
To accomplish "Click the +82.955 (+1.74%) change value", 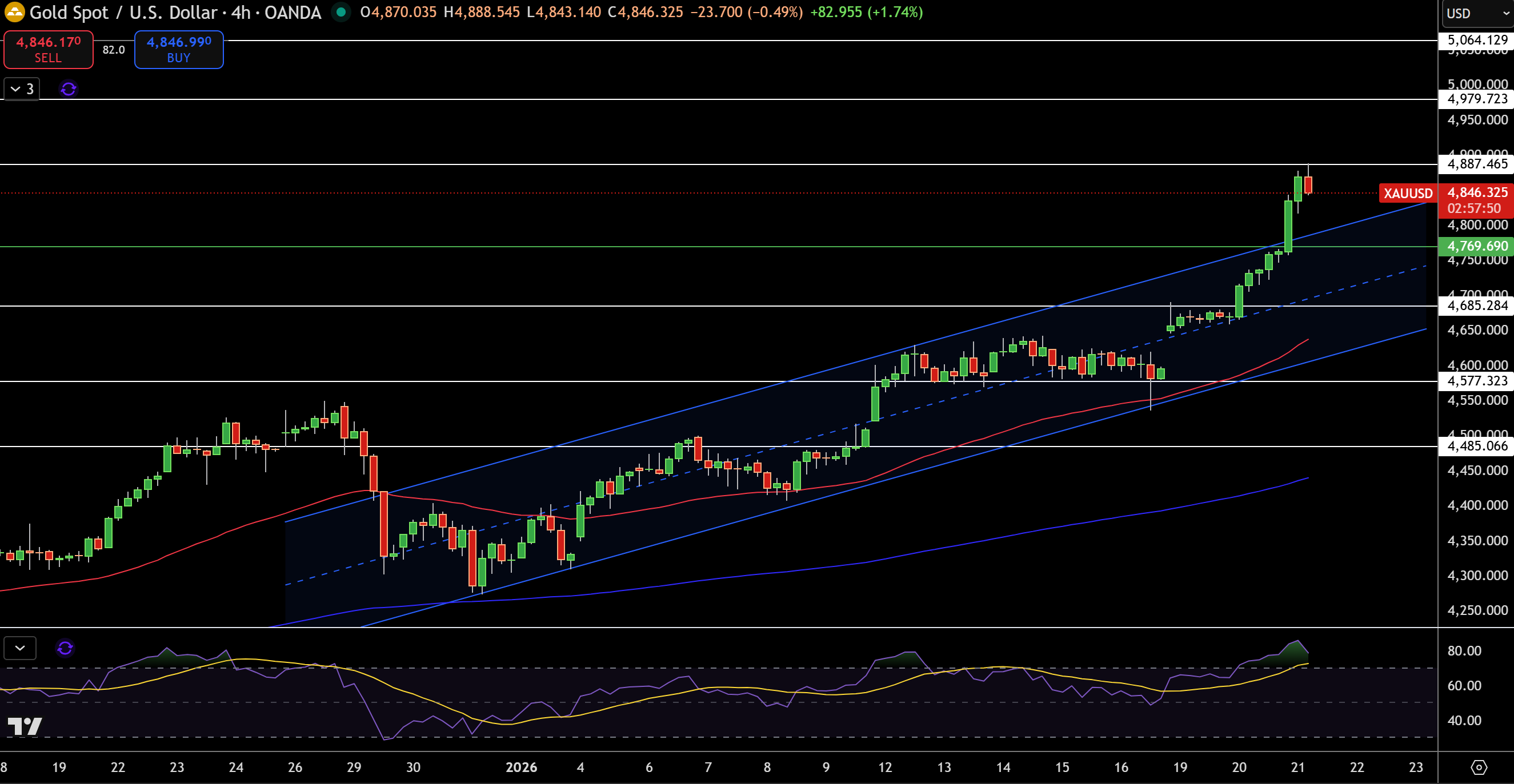I will point(866,13).
